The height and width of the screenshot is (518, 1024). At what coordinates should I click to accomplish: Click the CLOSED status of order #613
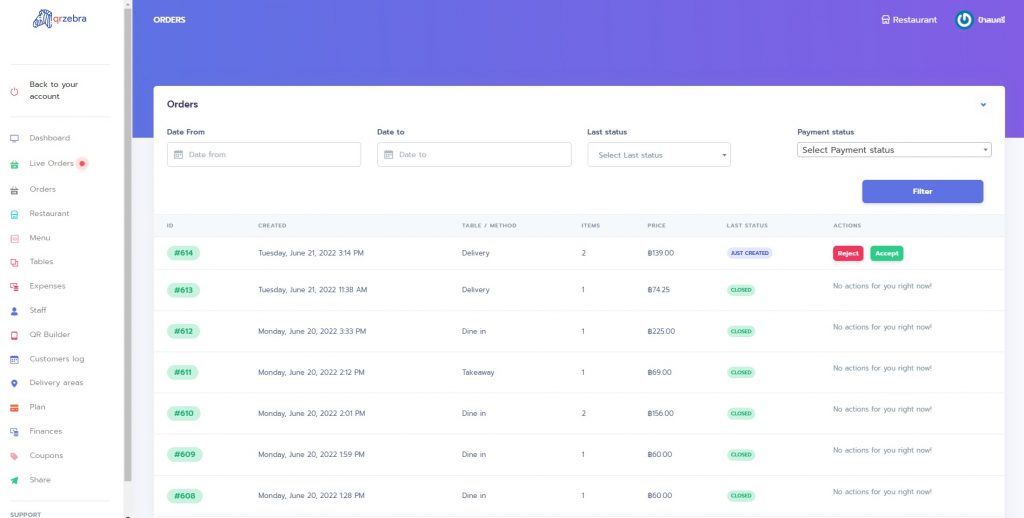741,290
